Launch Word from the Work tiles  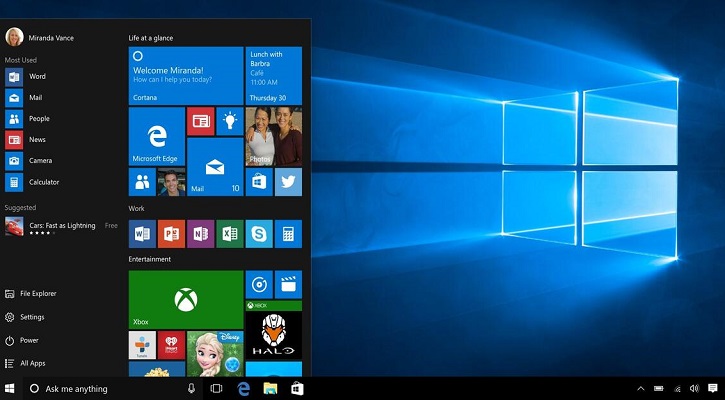[x=142, y=234]
